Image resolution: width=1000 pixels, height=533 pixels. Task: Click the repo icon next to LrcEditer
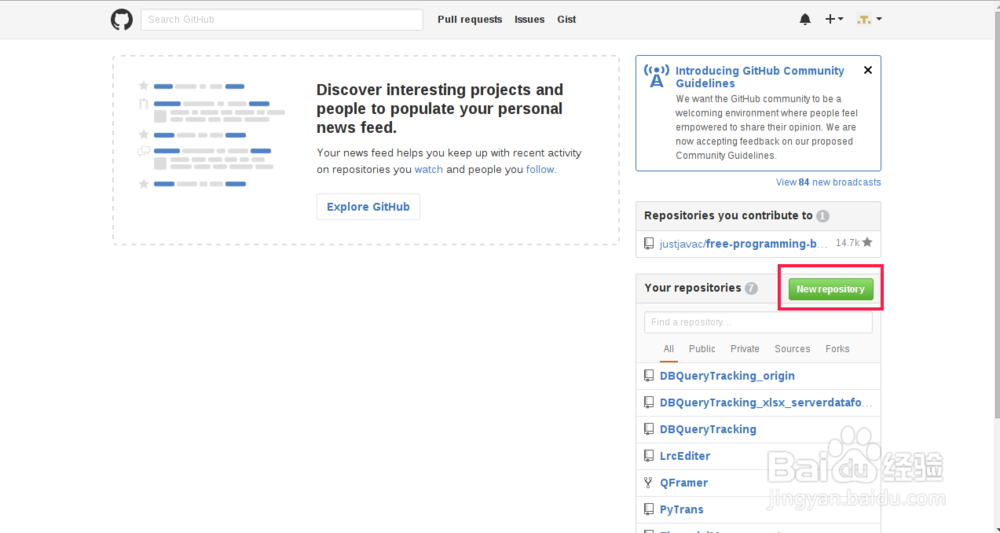(649, 456)
